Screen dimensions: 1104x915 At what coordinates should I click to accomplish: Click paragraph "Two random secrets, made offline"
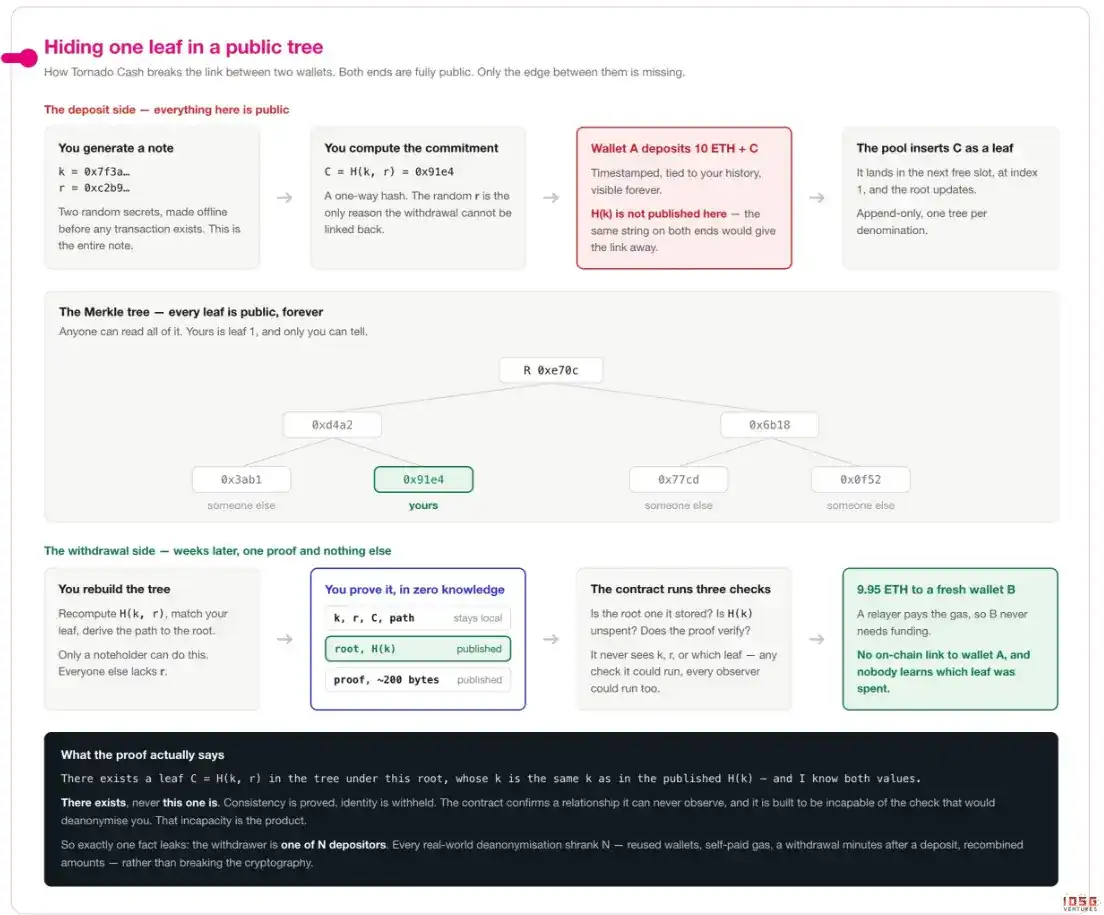[149, 229]
